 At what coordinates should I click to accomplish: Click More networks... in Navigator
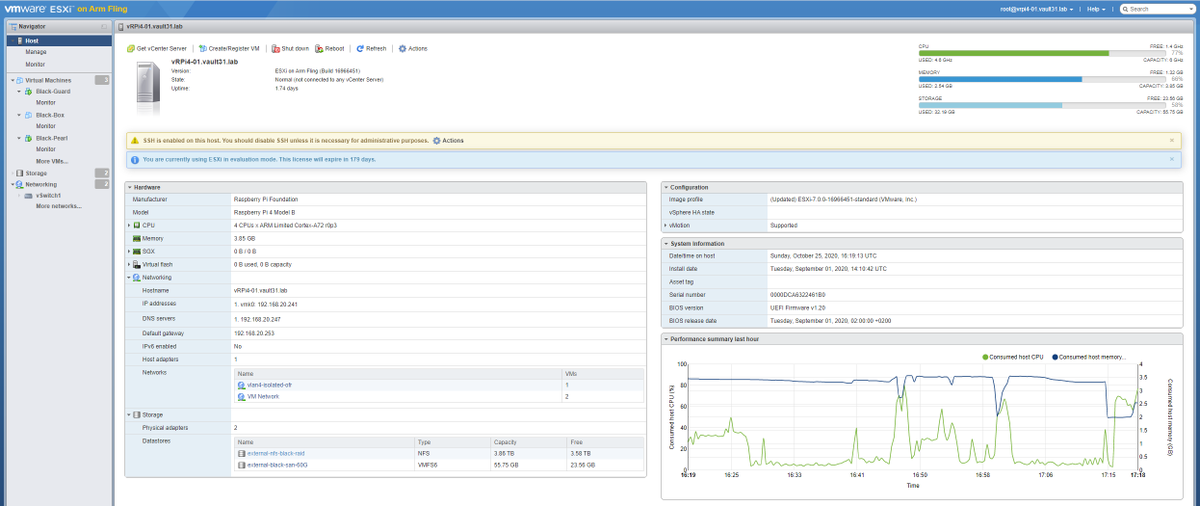[59, 206]
